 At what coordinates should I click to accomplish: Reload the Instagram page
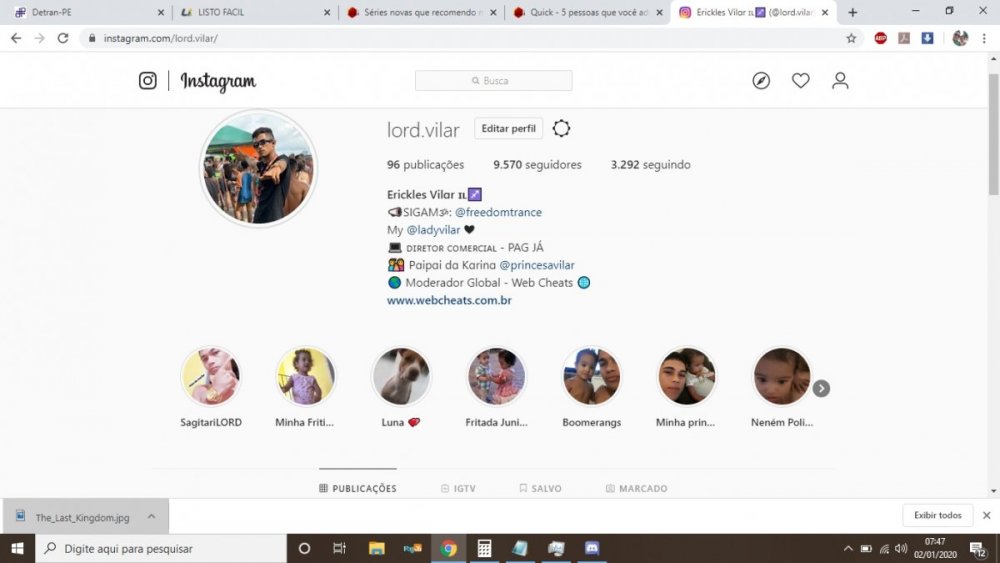tap(62, 38)
